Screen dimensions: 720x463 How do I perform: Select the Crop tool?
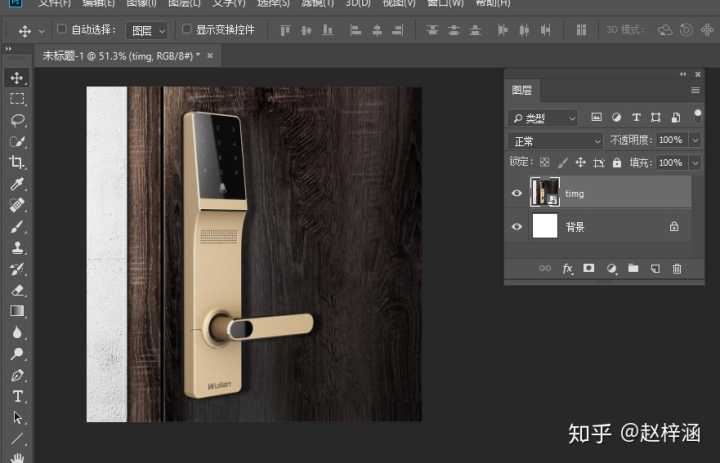coord(17,163)
